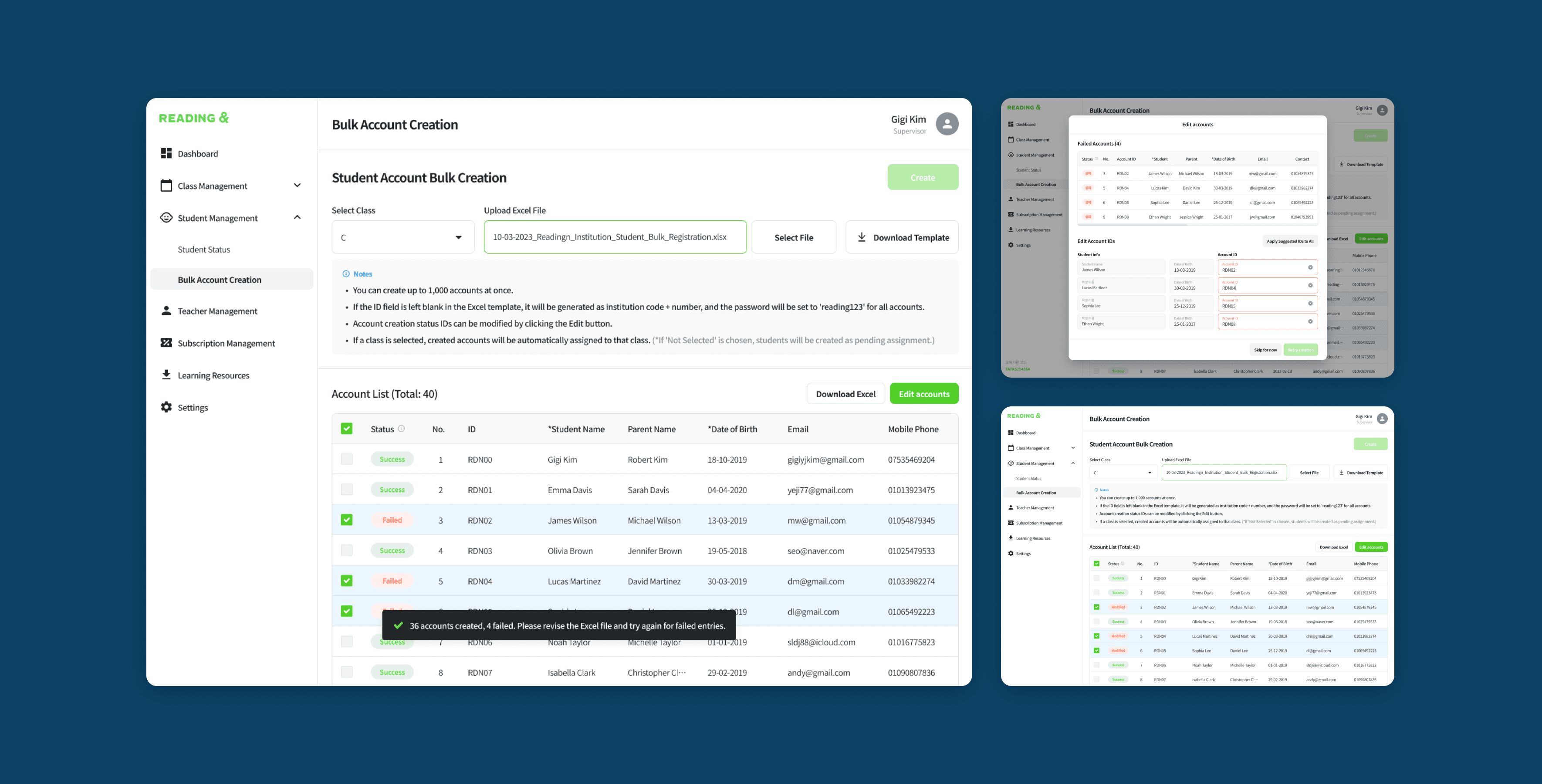Click the Learning Resources download icon
Viewport: 1542px width, 784px height.
tap(166, 375)
